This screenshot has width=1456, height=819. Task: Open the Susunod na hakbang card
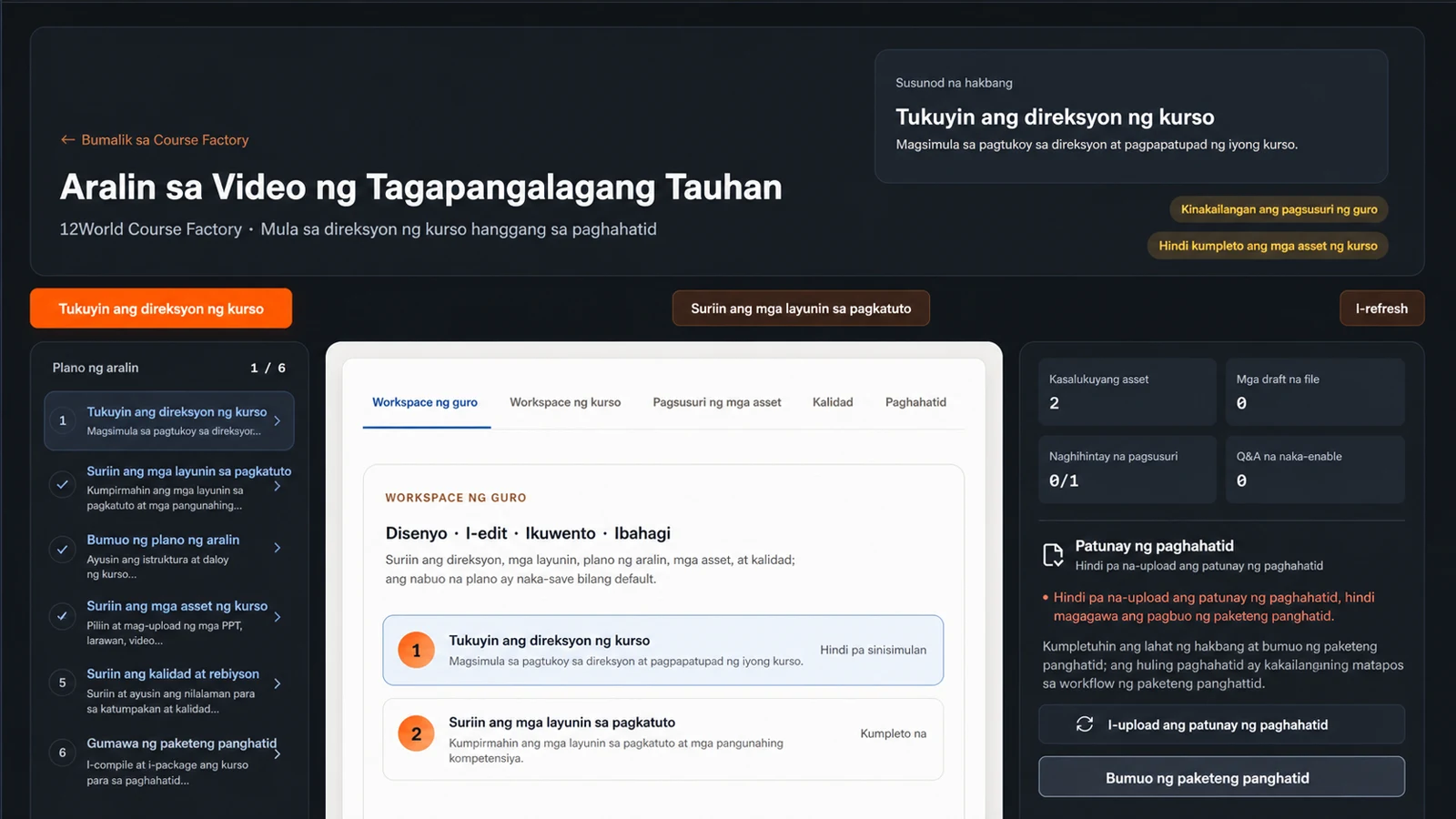click(1131, 116)
